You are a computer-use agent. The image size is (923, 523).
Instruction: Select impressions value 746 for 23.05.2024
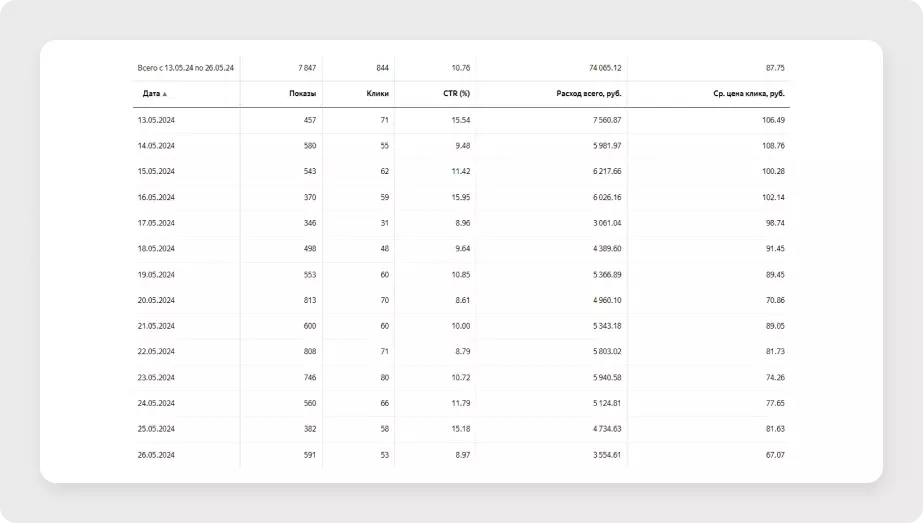coord(310,378)
